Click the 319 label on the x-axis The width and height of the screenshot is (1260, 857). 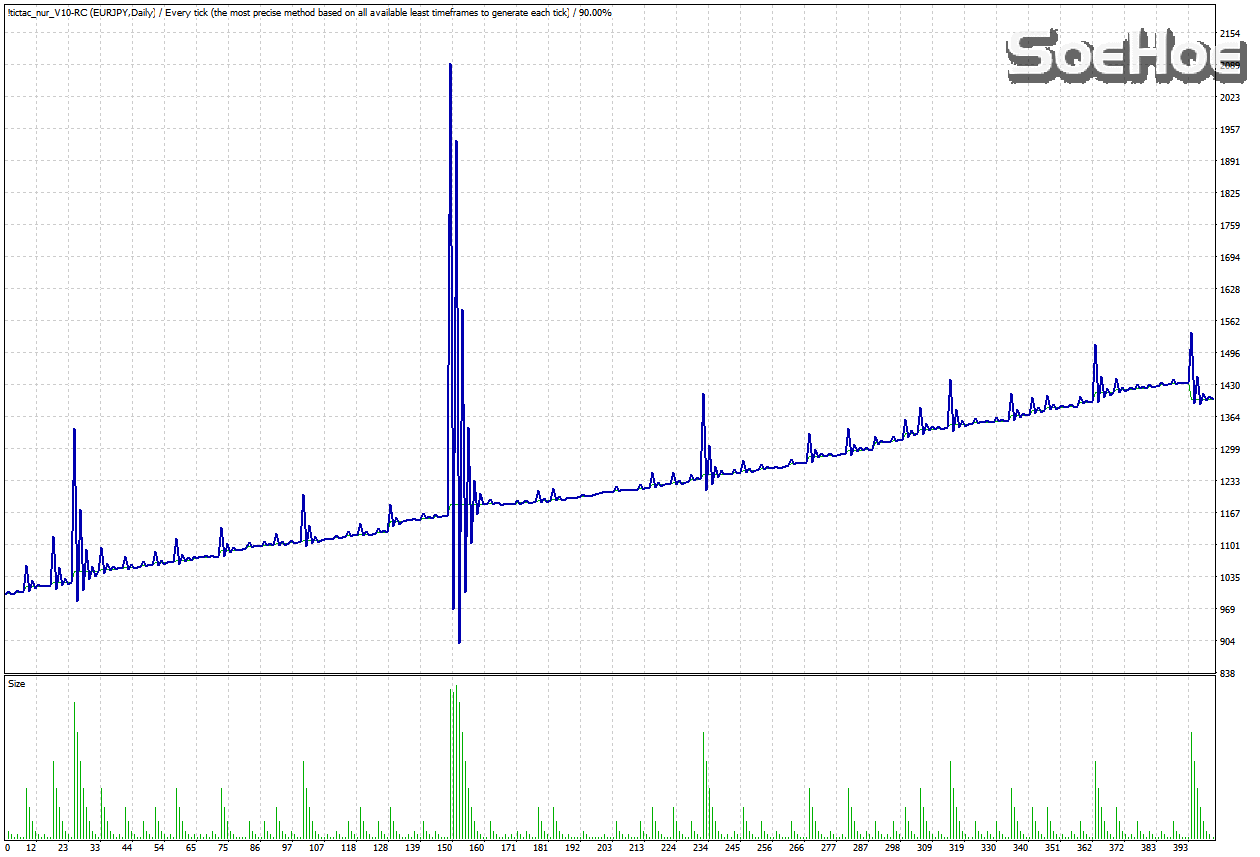pyautogui.click(x=957, y=848)
